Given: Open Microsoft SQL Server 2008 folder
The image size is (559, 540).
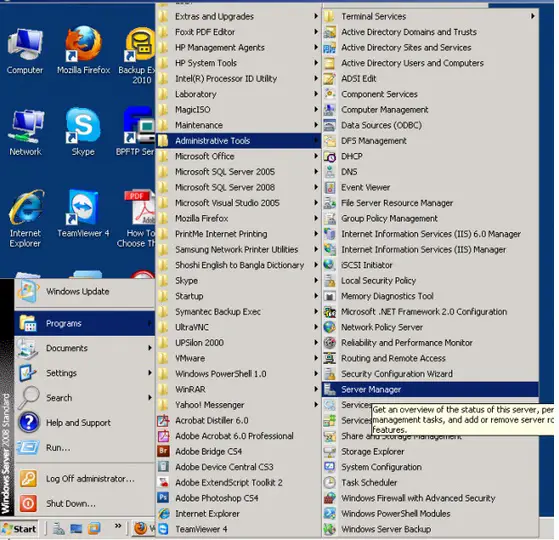Looking at the screenshot, I should [238, 187].
